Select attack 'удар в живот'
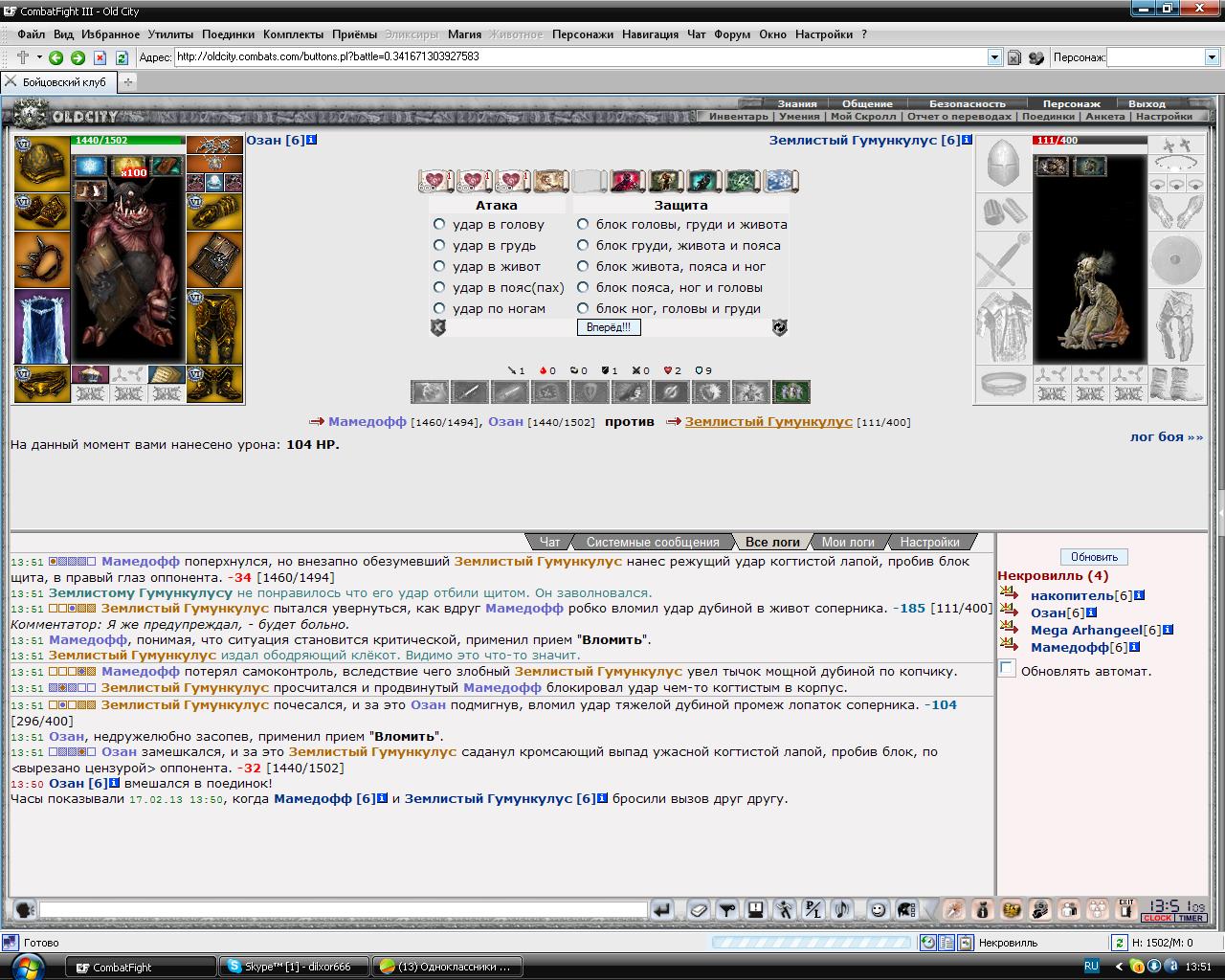This screenshot has width=1225, height=980. coord(439,266)
